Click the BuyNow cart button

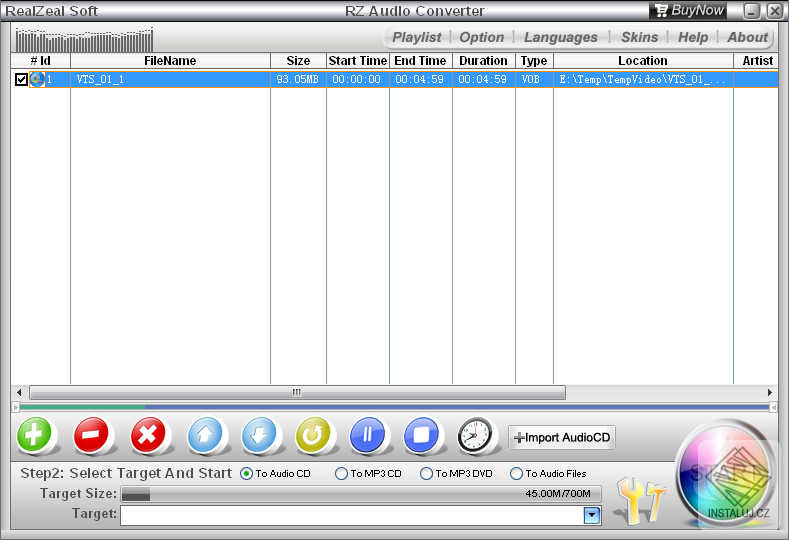click(688, 10)
